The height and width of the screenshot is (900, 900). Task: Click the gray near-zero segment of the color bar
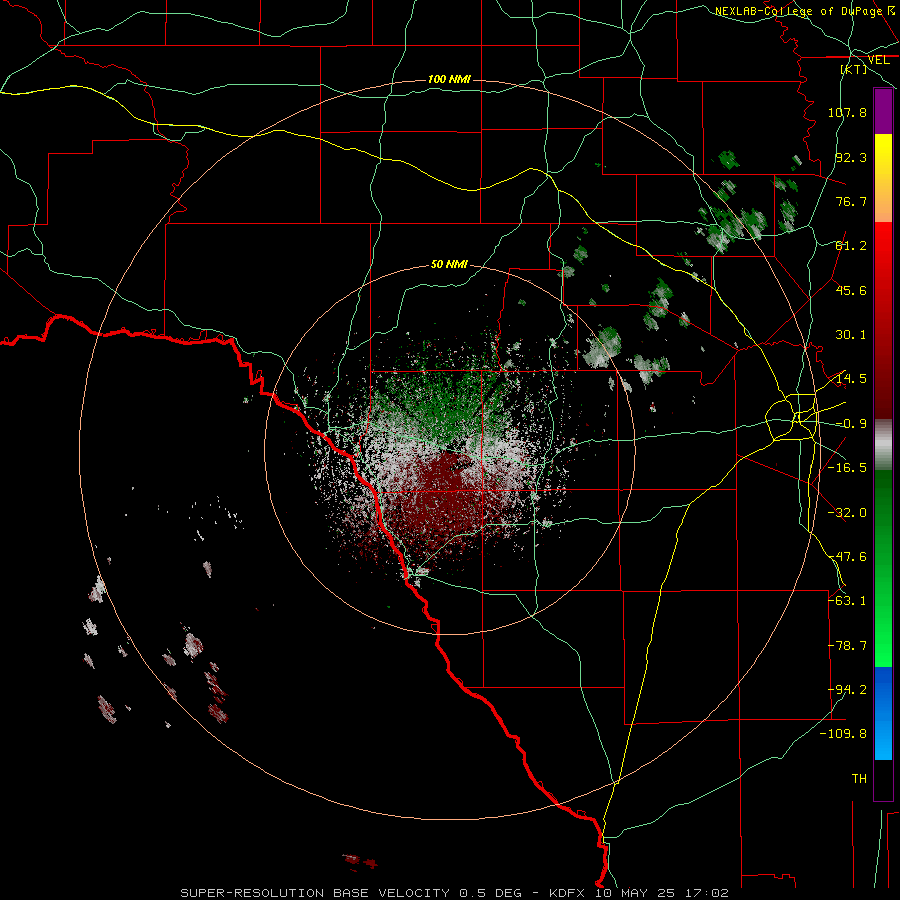click(883, 445)
